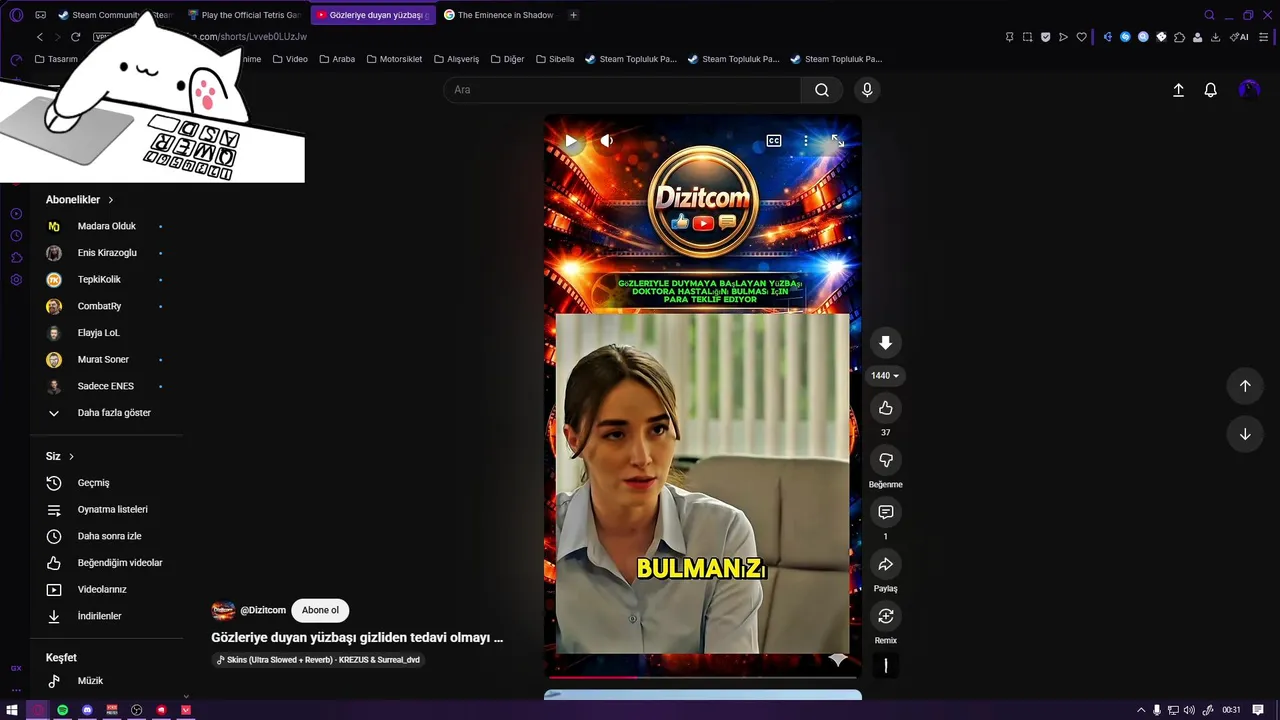Open the YouTube account avatar menu
This screenshot has height=720, width=1280.
1249,90
